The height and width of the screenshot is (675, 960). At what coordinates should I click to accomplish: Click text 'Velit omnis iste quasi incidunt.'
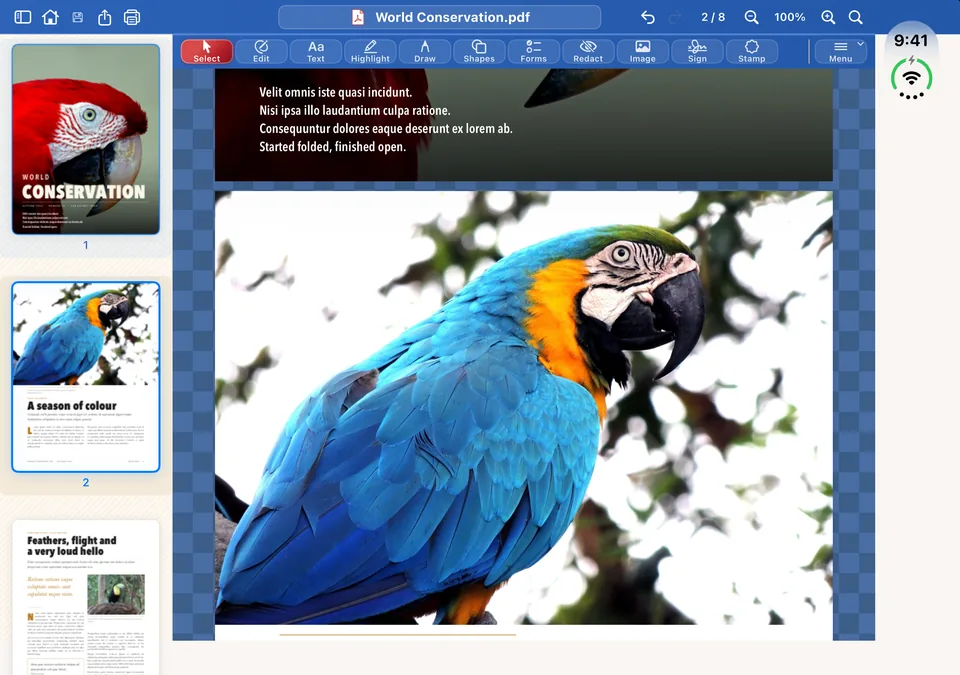[x=336, y=92]
